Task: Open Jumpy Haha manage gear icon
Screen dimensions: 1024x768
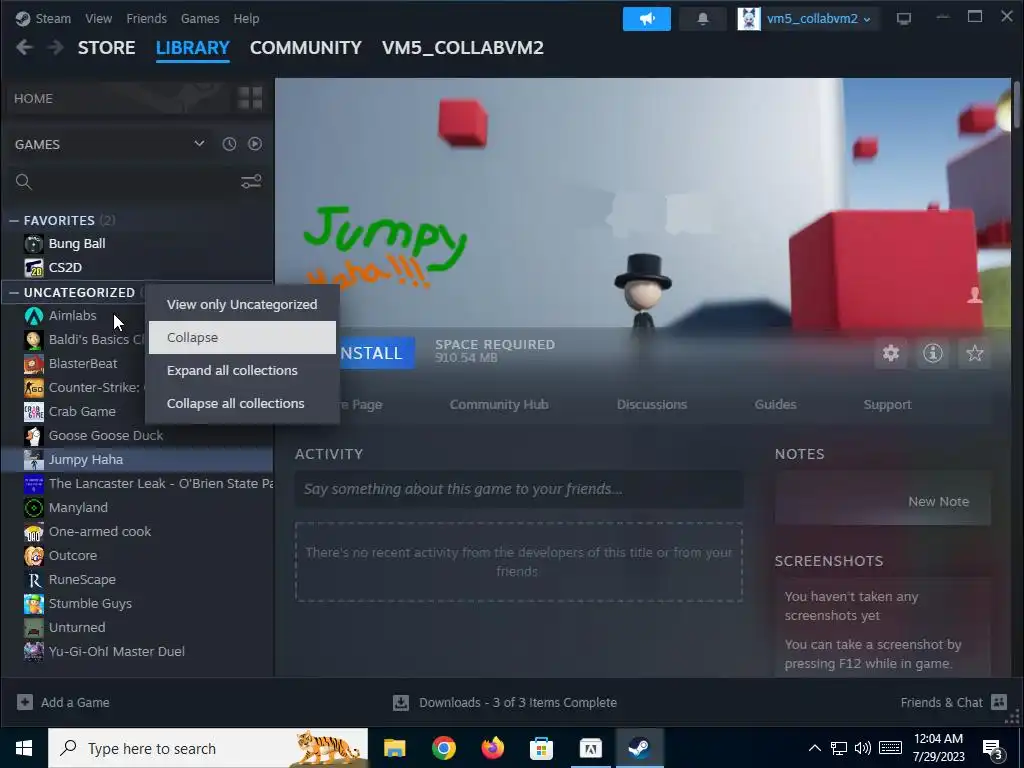Action: [891, 353]
